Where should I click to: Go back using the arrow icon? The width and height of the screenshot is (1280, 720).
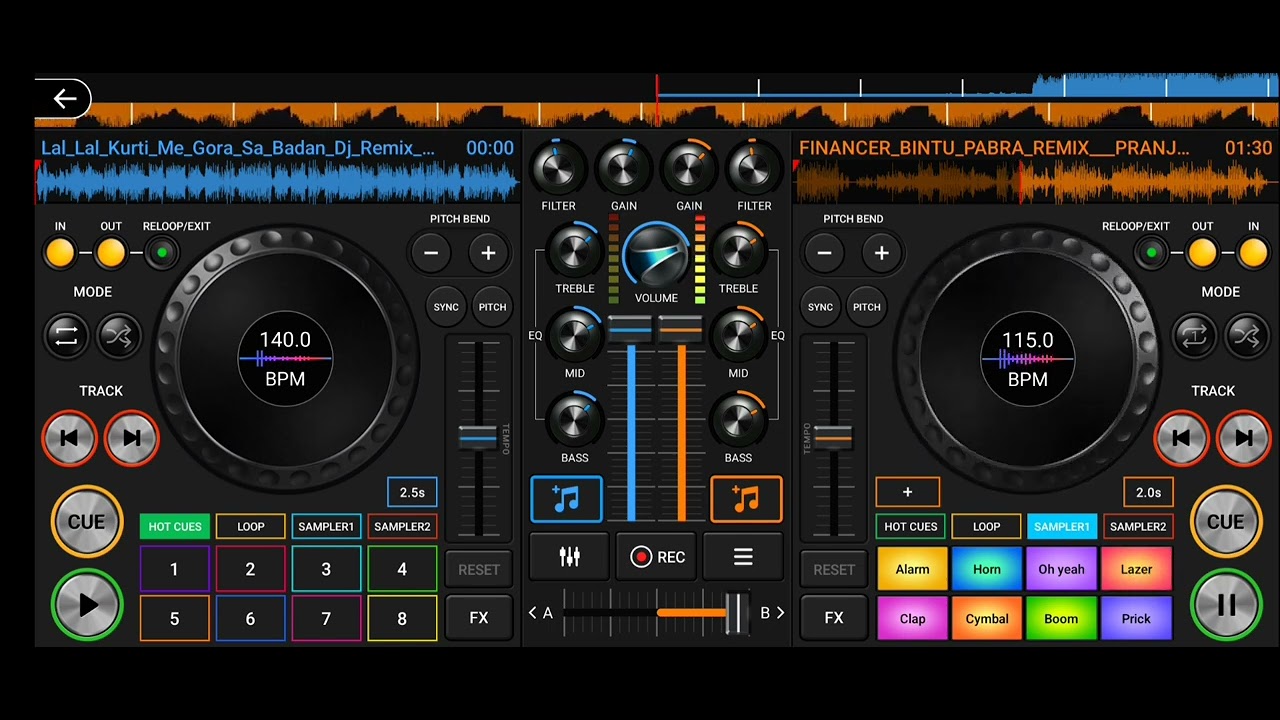point(63,98)
